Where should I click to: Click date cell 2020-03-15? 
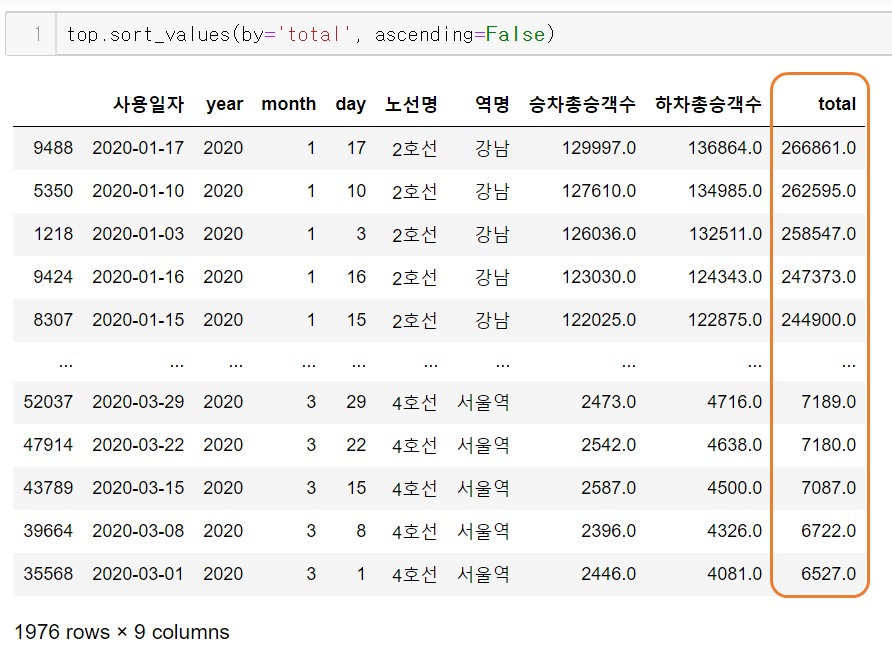138,488
